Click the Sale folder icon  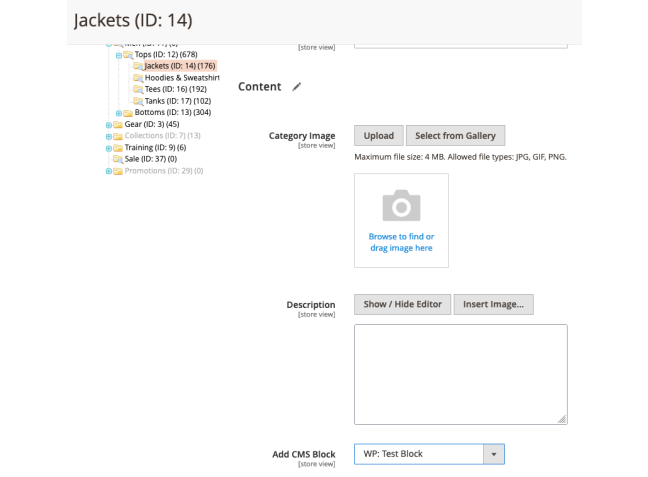click(x=118, y=159)
